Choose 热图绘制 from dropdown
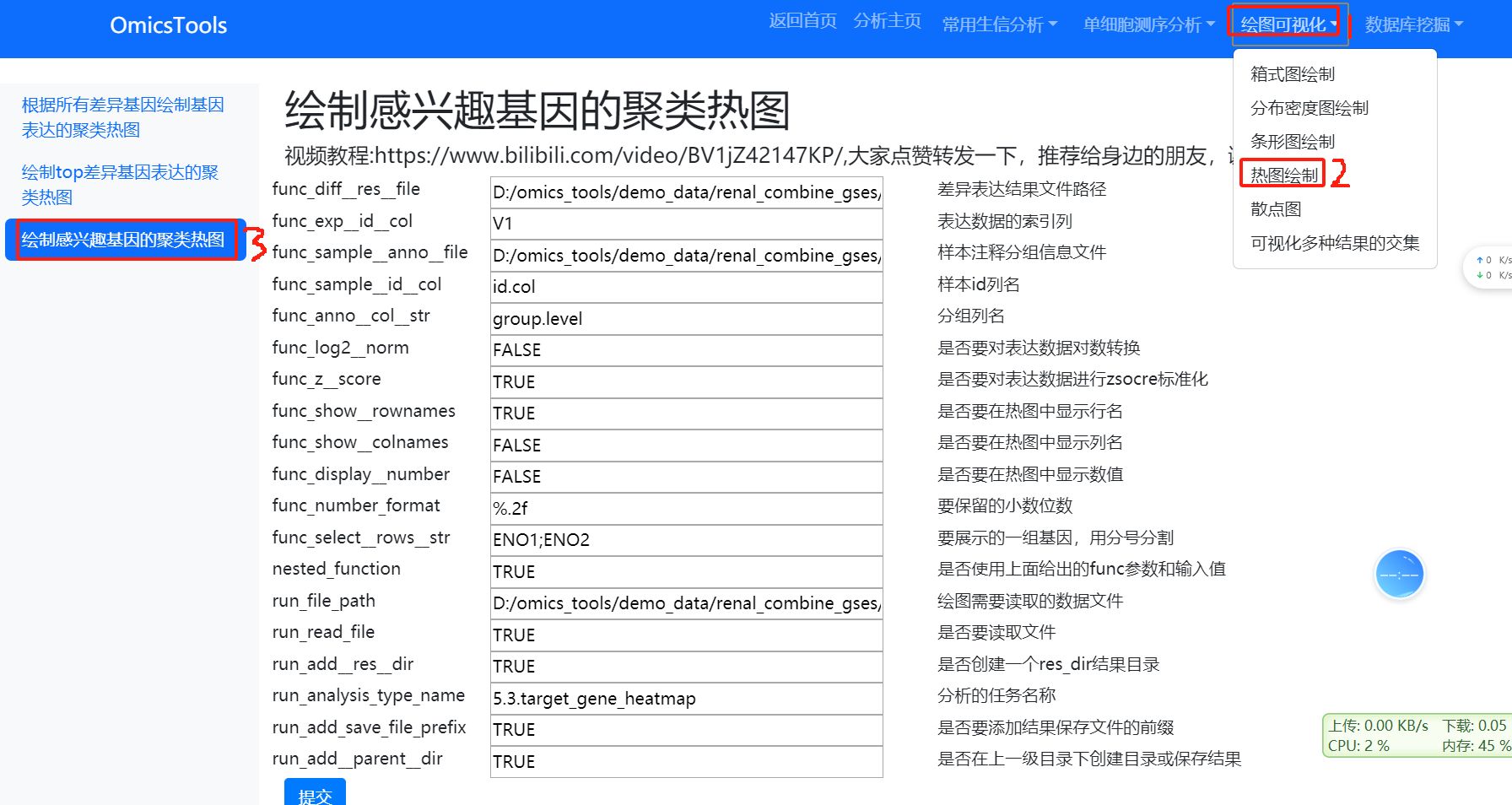The height and width of the screenshot is (805, 1512). (x=1284, y=176)
